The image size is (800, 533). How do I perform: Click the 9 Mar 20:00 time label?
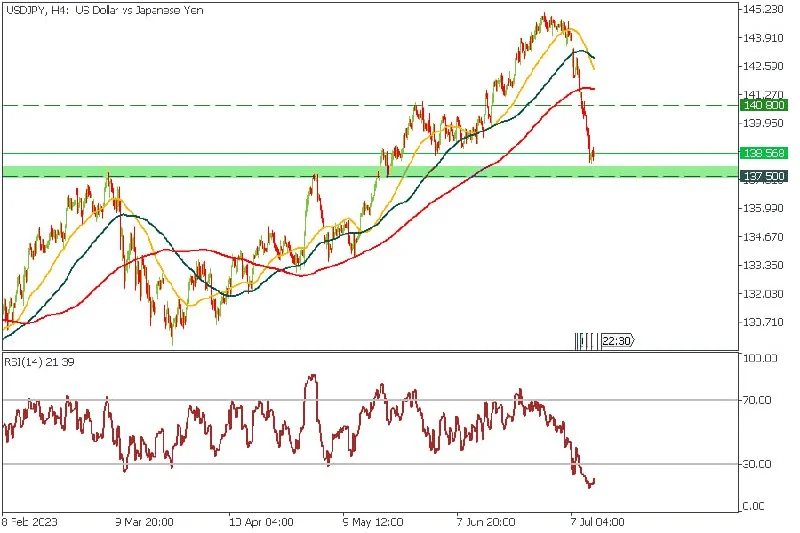coord(145,522)
